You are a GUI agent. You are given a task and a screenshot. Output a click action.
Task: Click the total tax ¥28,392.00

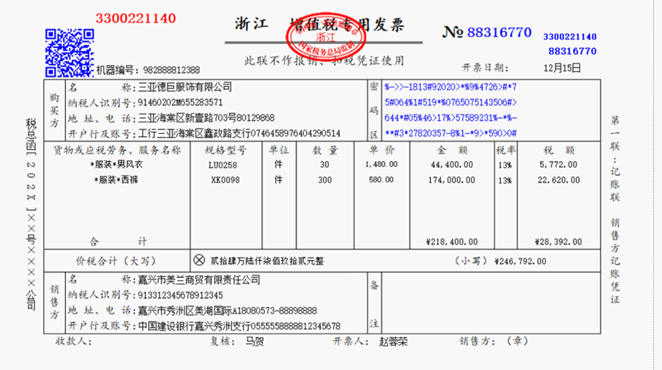click(558, 242)
